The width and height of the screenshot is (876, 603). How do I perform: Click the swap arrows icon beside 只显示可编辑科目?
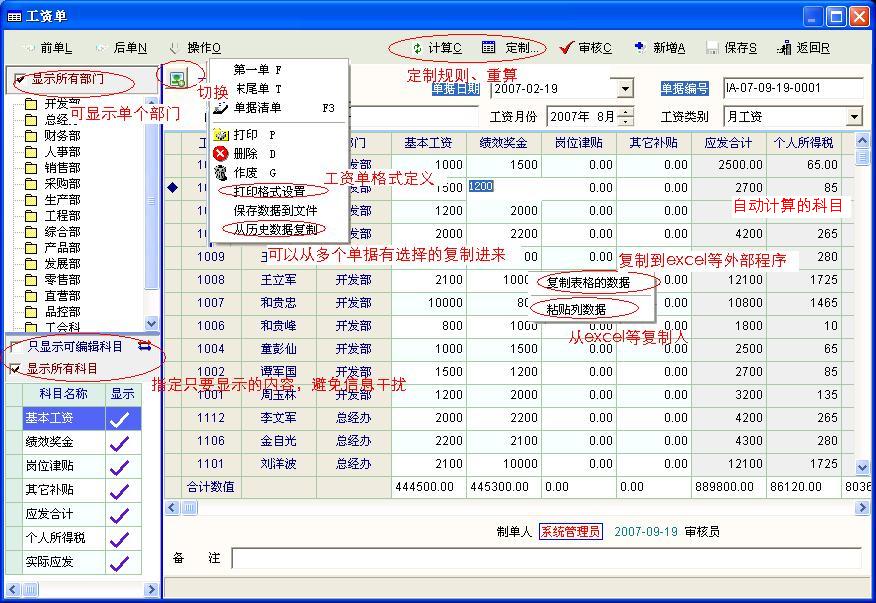(x=145, y=346)
